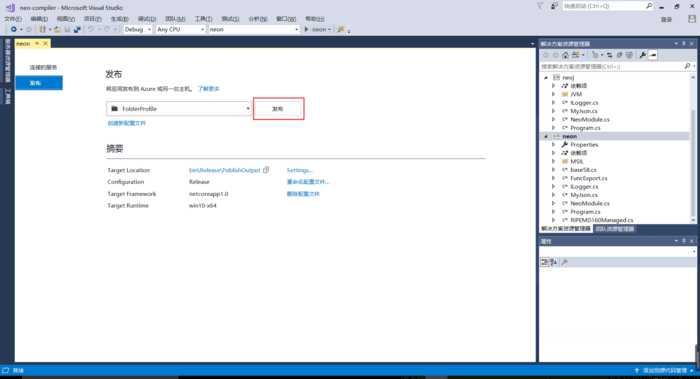Go to Home view in Solution Explorer
The image size is (700, 379).
point(566,55)
